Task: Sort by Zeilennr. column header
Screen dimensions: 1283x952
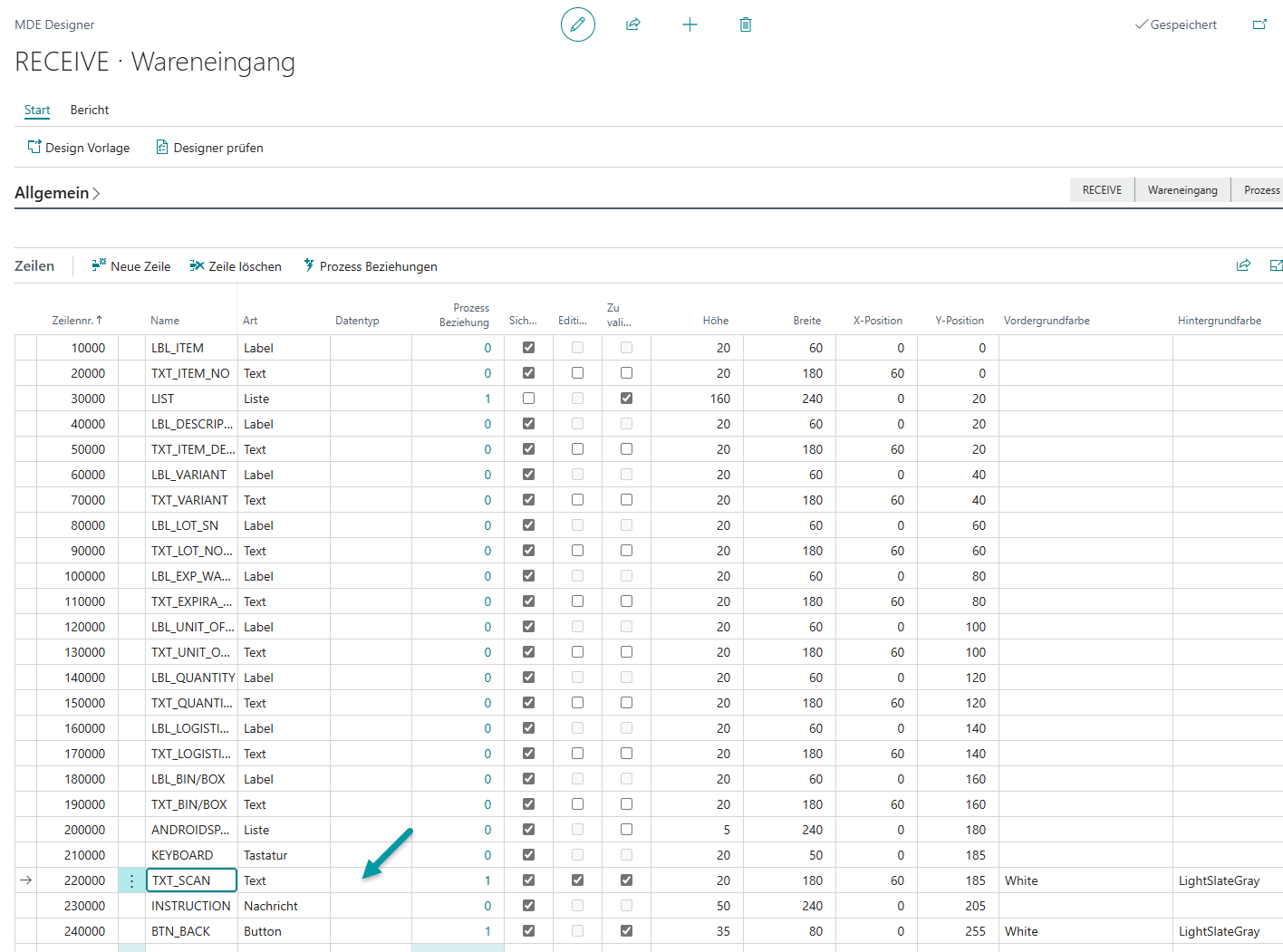Action: tap(77, 321)
